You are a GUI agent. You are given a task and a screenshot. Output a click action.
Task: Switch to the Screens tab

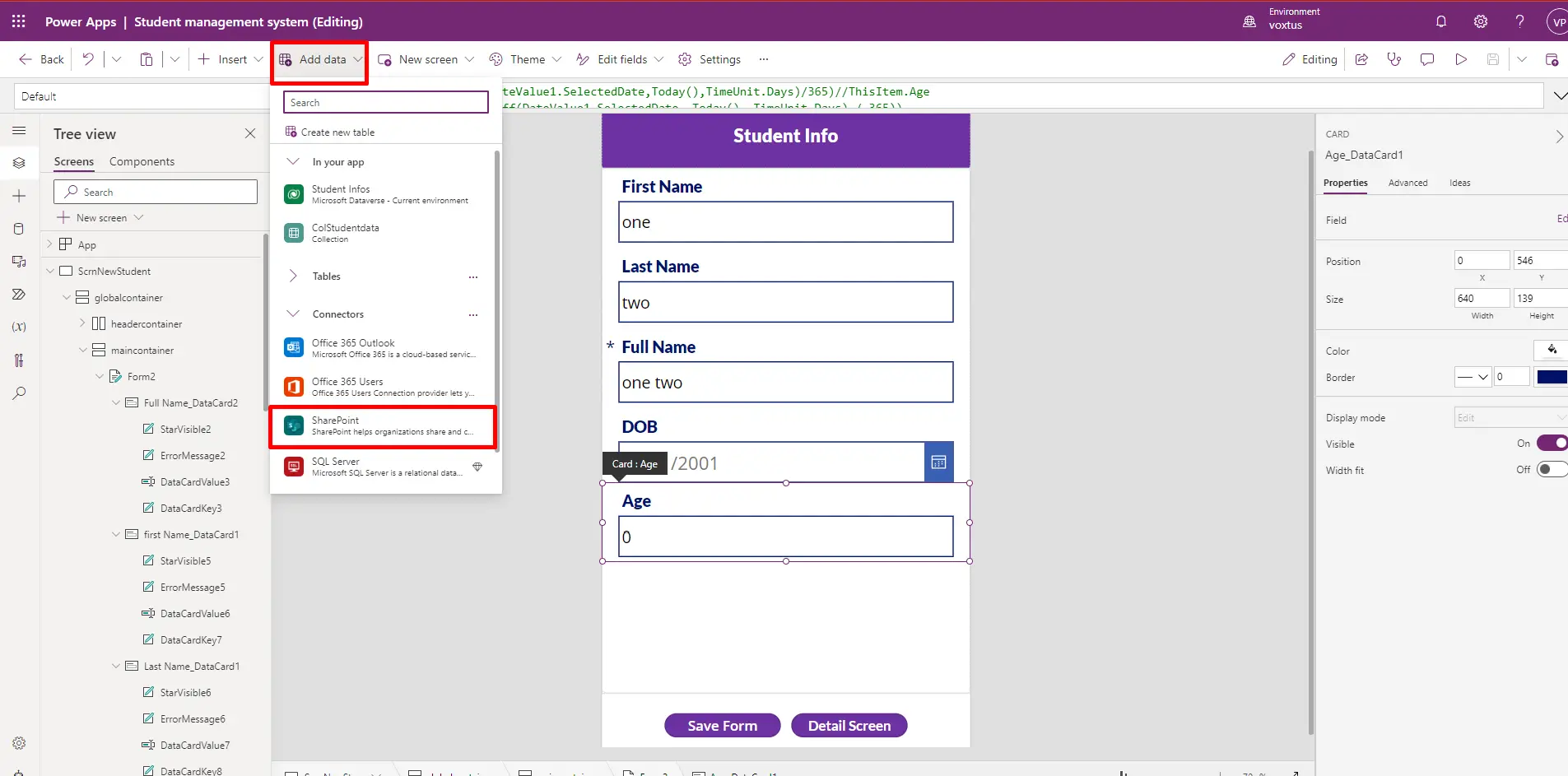(x=74, y=161)
